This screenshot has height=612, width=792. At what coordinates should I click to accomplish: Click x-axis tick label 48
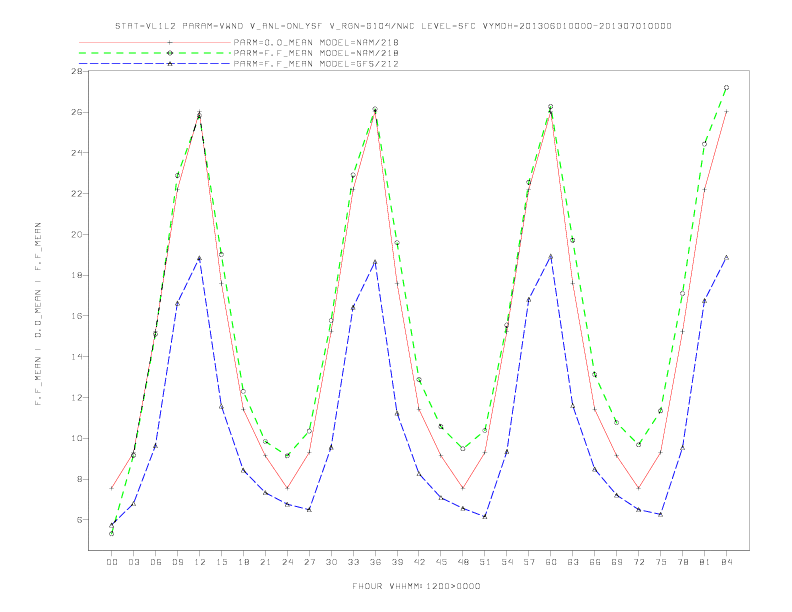click(x=463, y=562)
